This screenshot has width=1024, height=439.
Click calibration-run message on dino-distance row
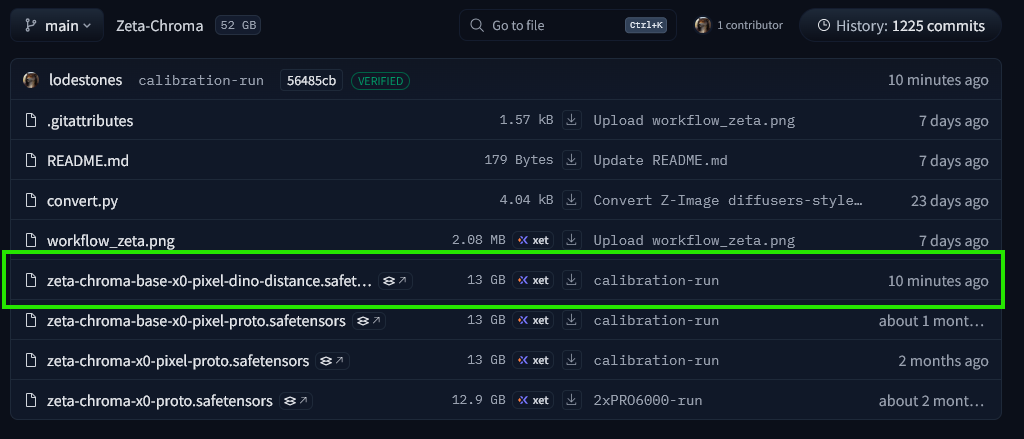pyautogui.click(x=656, y=281)
